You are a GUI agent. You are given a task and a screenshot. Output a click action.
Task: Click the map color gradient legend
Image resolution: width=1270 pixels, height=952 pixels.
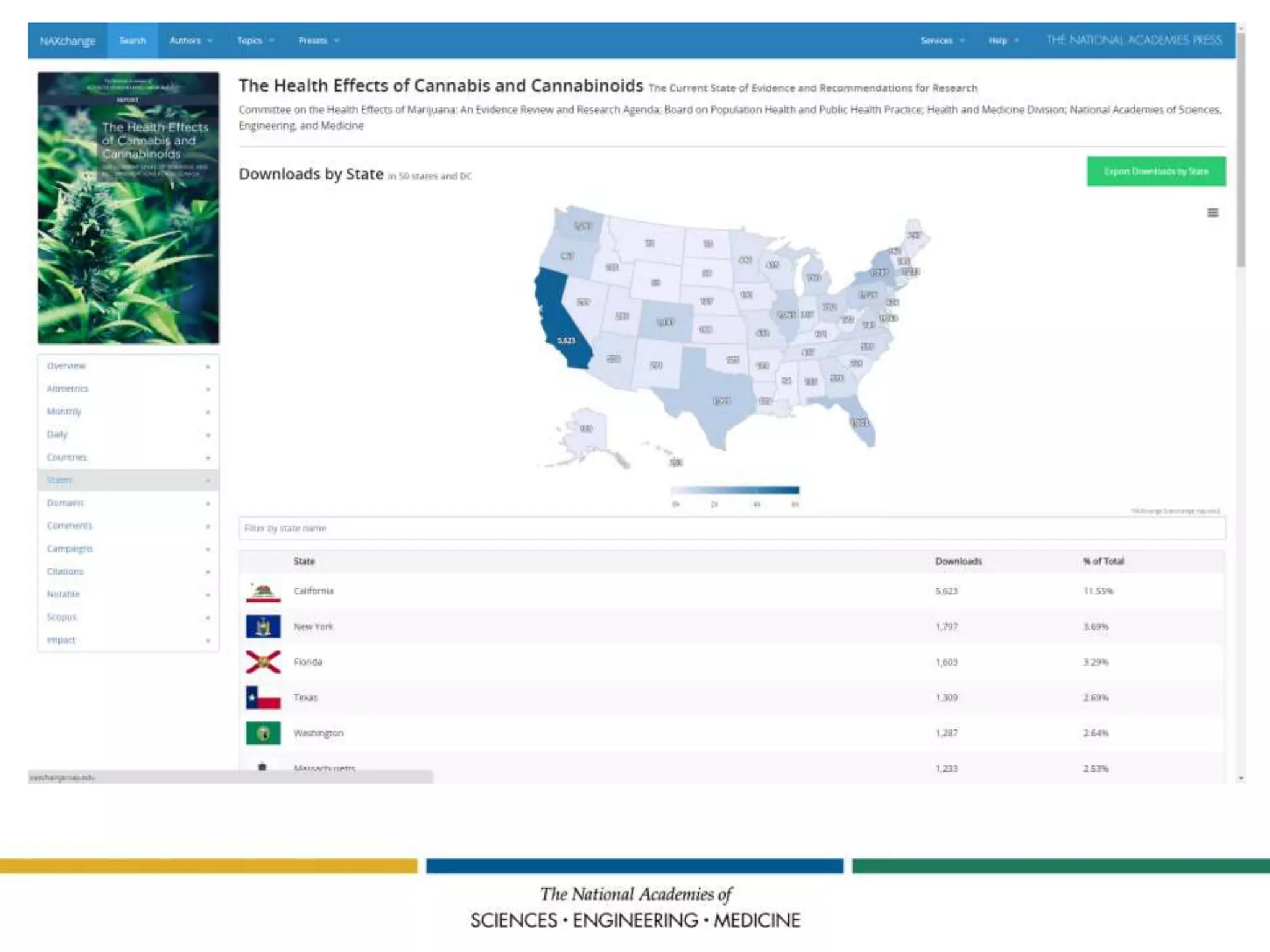coord(735,490)
